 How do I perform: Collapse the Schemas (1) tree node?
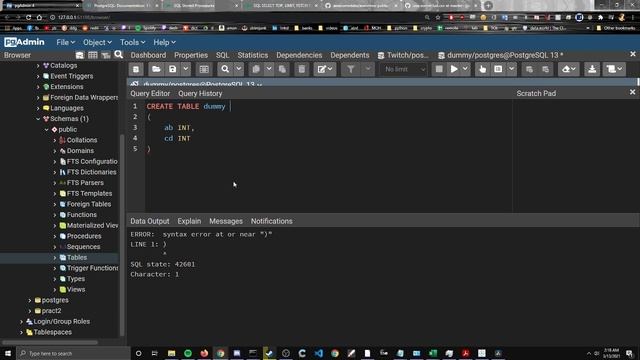[x=38, y=119]
